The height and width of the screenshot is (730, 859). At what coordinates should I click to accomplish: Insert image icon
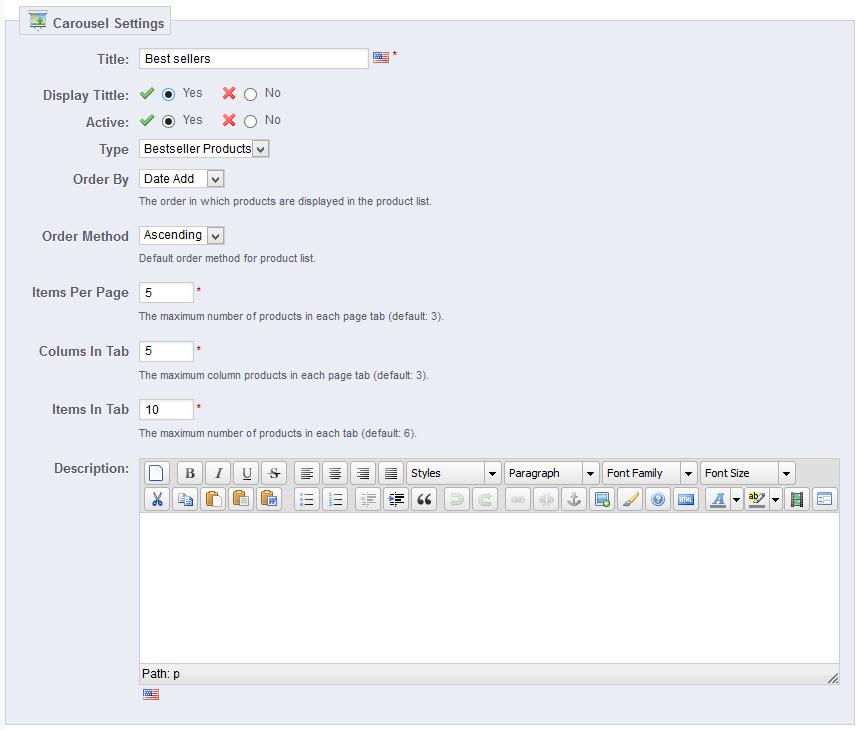(602, 499)
